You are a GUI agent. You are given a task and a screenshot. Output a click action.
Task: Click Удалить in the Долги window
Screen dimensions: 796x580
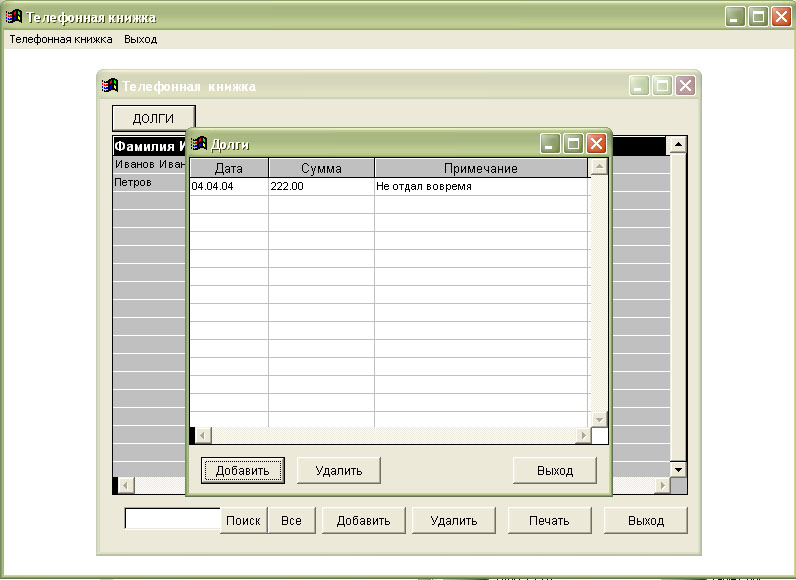pyautogui.click(x=339, y=470)
